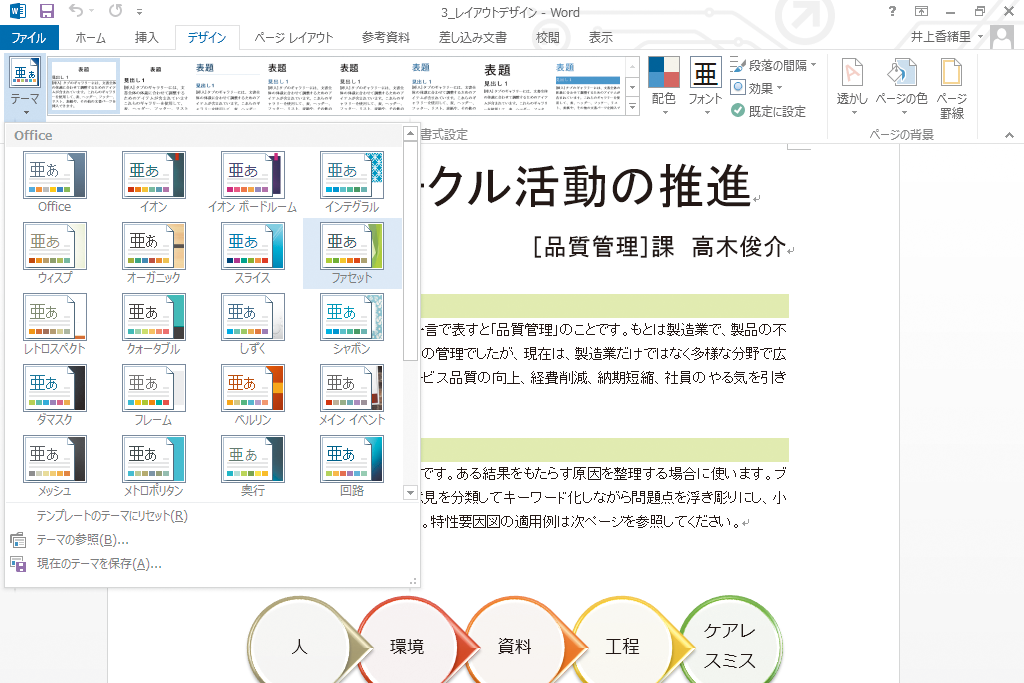The width and height of the screenshot is (1024, 683).
Task: Open the ファイル tab
Action: [x=29, y=38]
